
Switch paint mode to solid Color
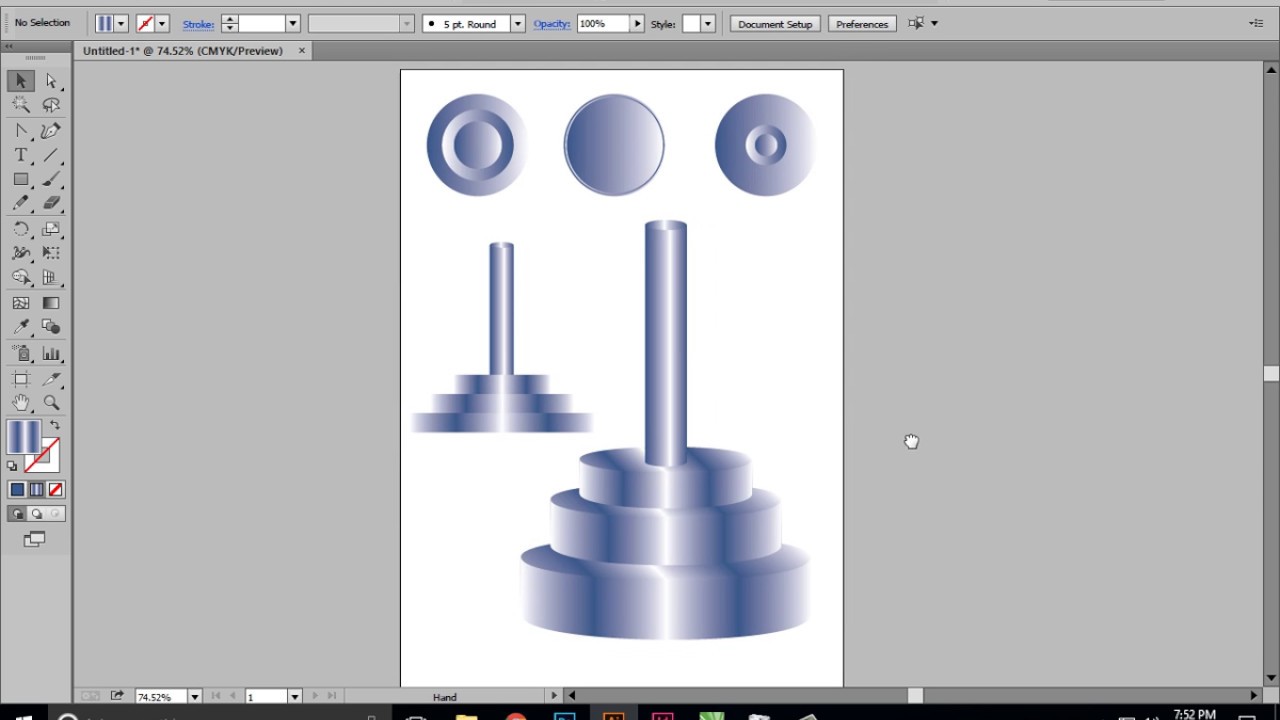point(17,489)
